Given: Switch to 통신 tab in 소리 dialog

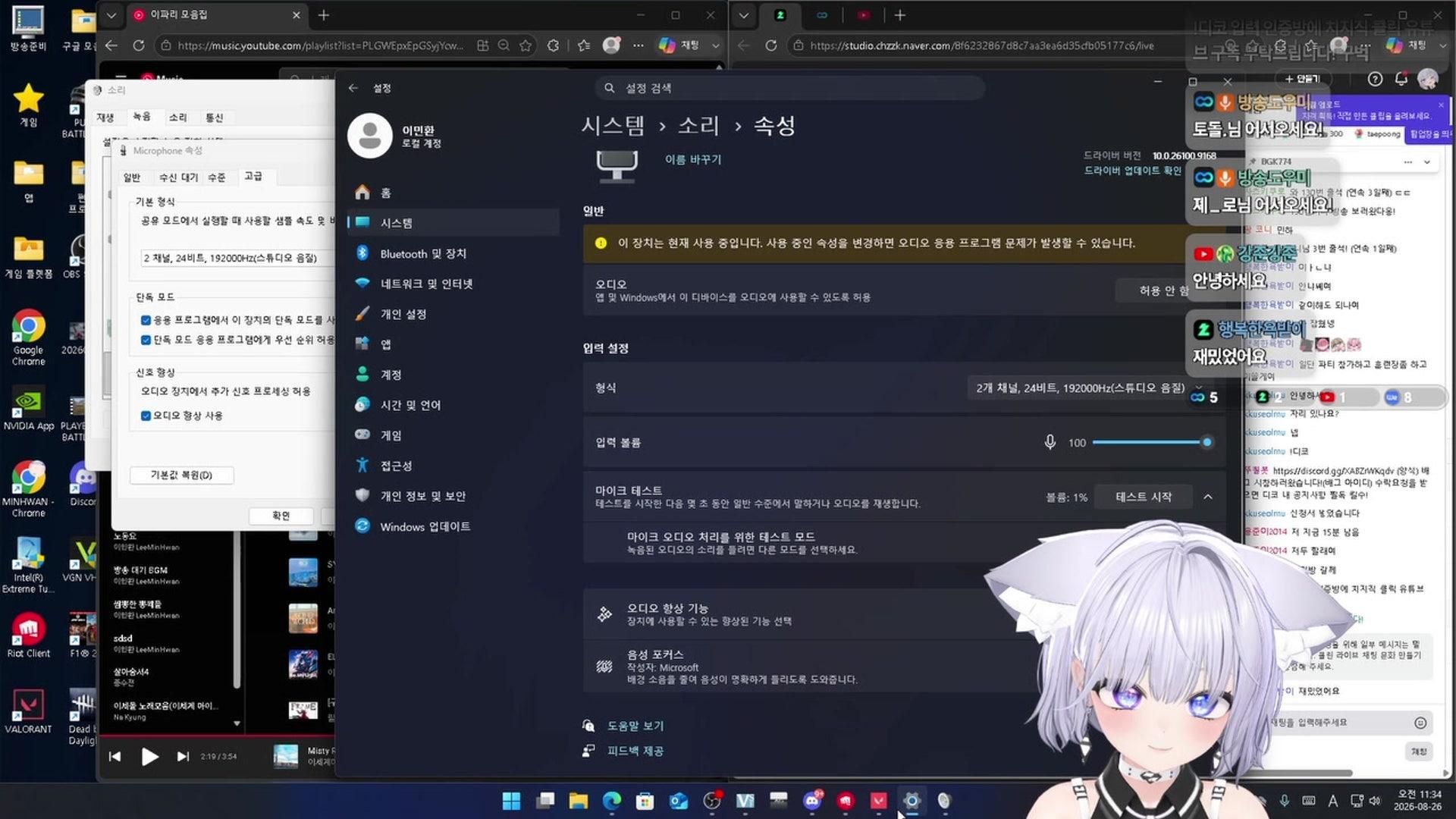Looking at the screenshot, I should pos(215,118).
